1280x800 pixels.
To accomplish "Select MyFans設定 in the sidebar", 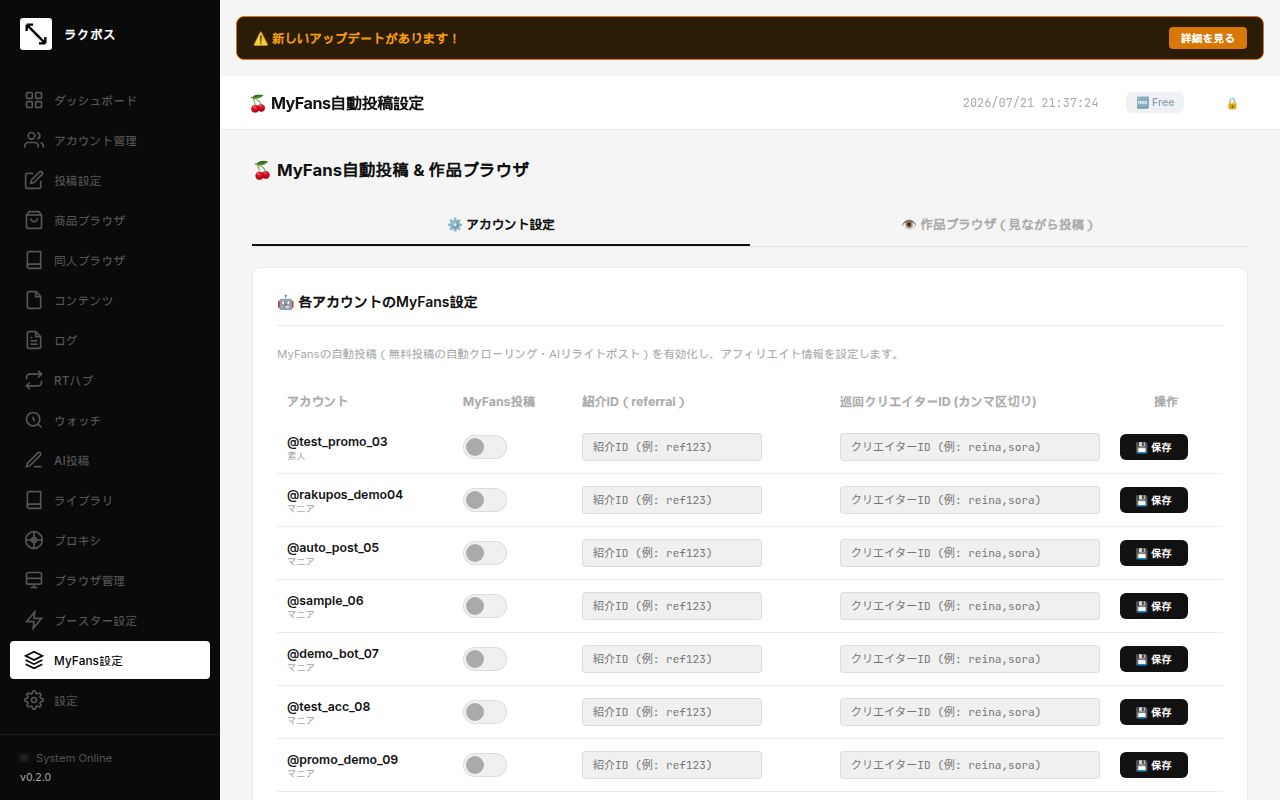I will pos(110,660).
